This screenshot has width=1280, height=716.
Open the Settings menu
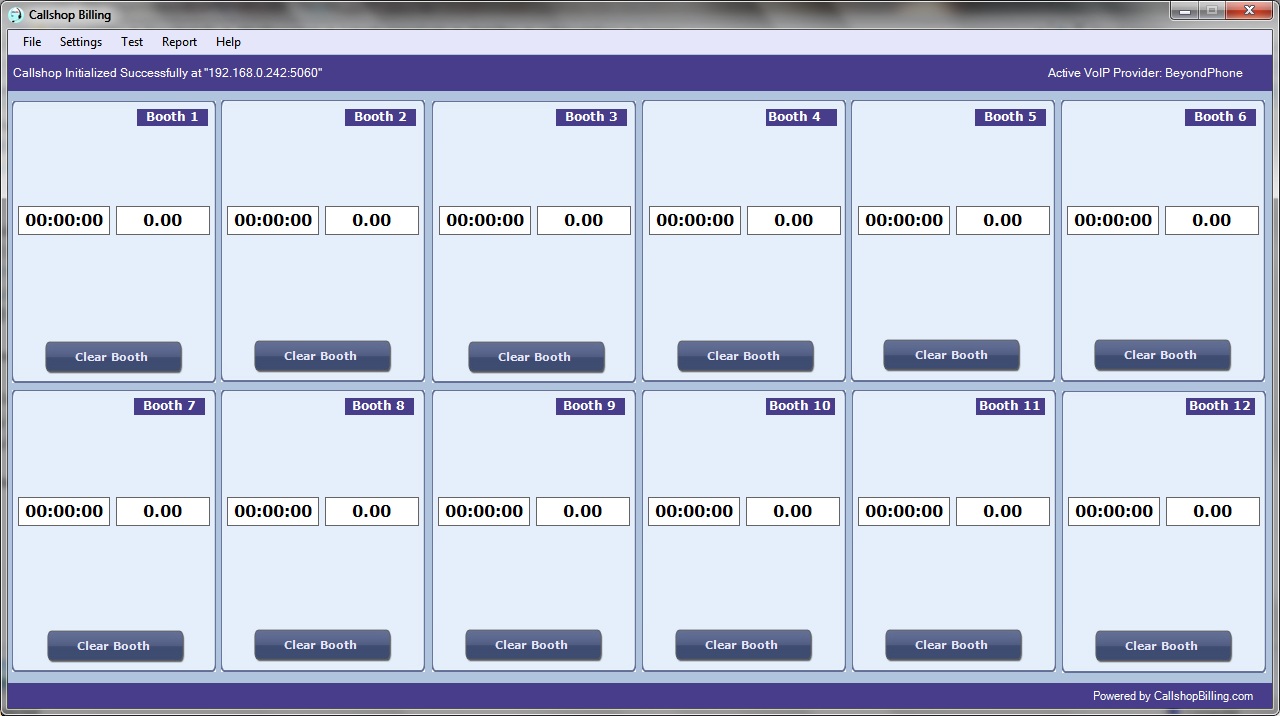click(81, 42)
